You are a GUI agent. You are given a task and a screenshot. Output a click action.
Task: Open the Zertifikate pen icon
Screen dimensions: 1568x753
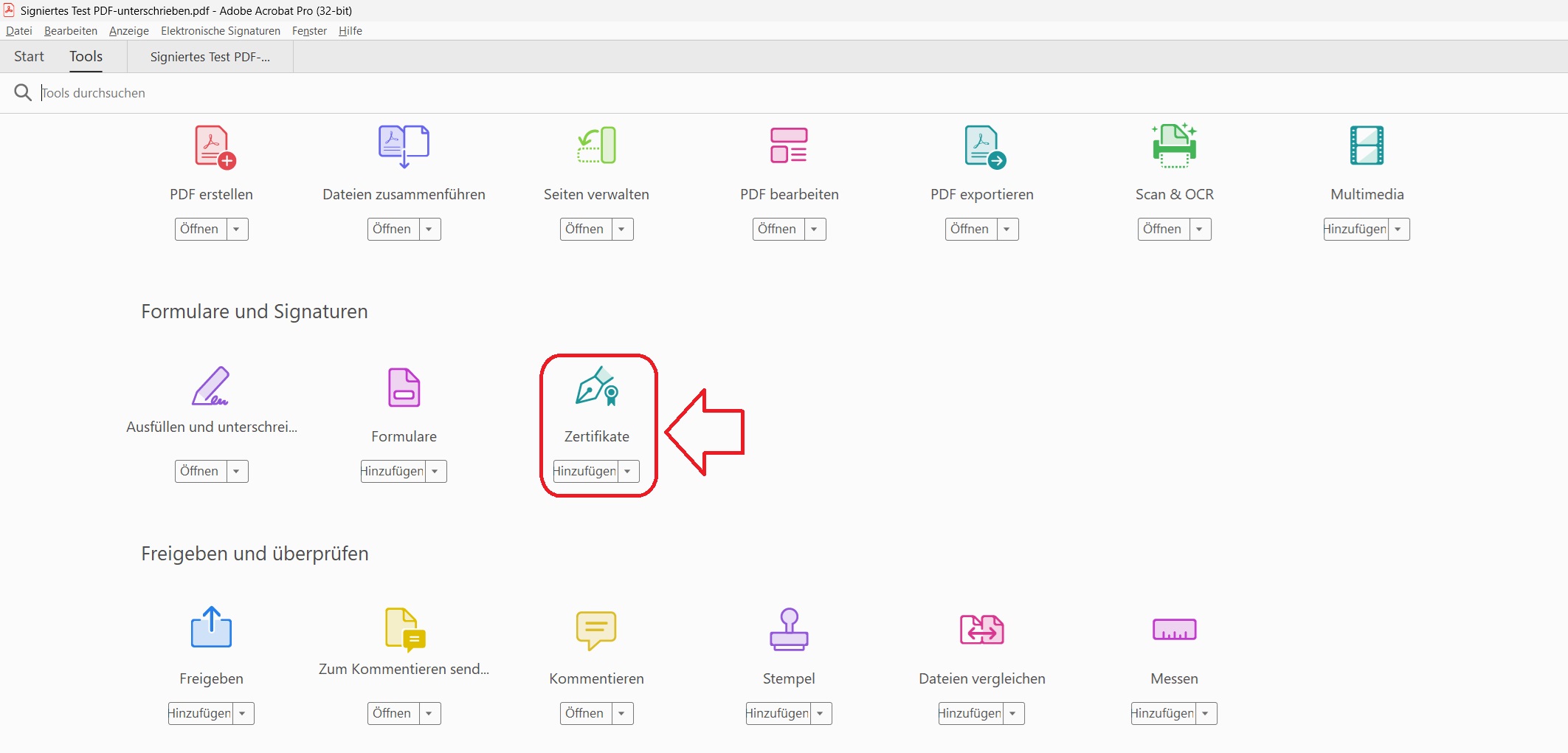596,387
